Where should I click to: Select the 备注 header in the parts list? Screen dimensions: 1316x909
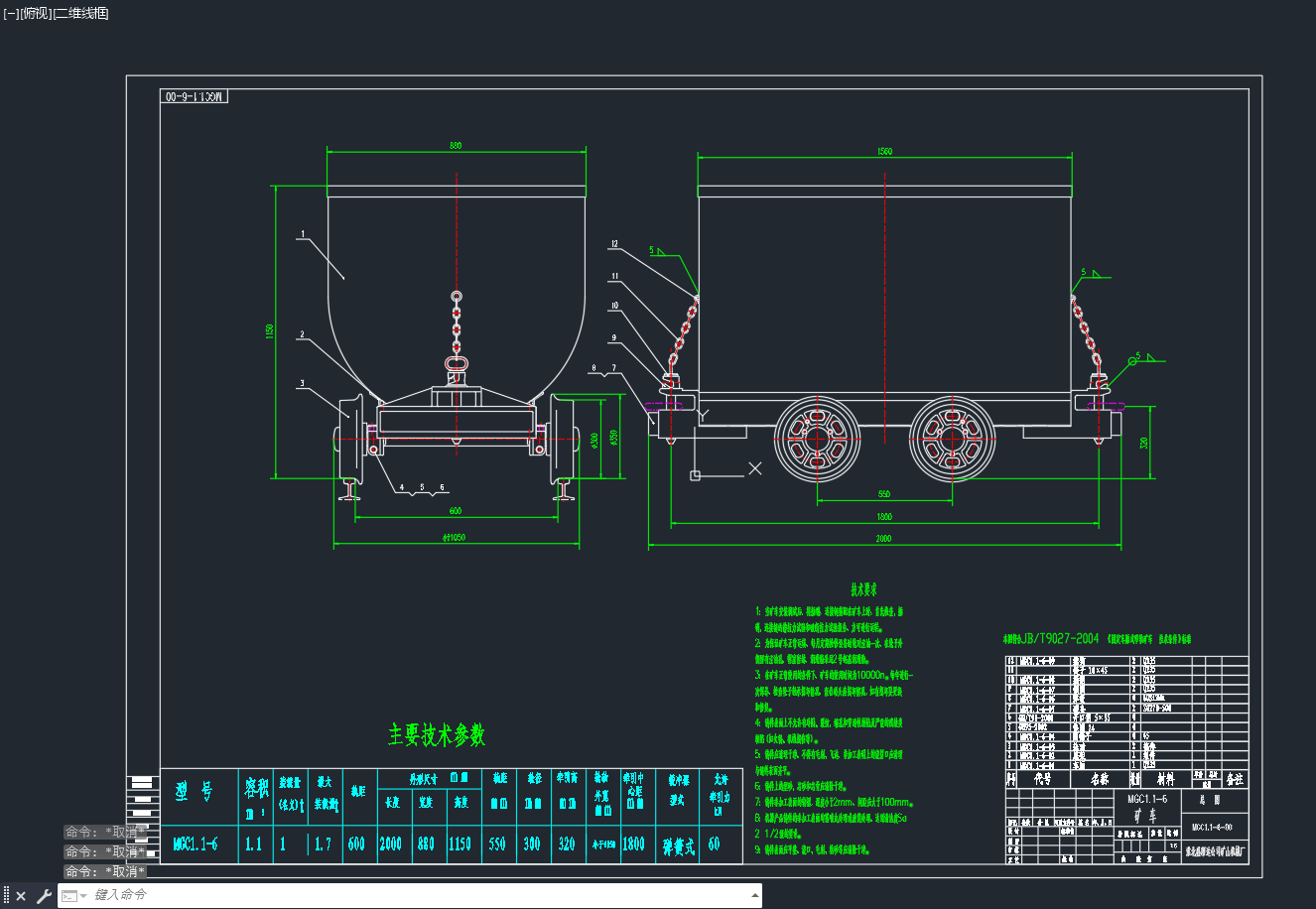pos(1235,779)
